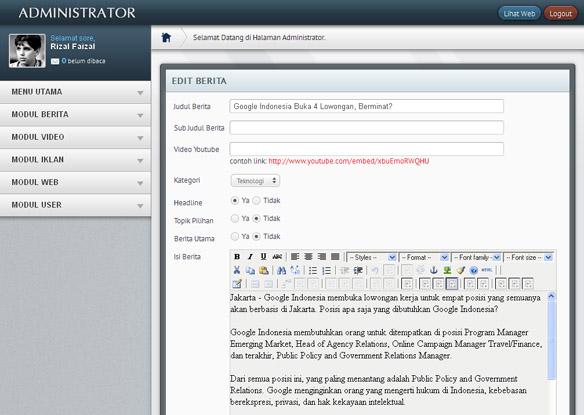Click the envelope icon for unread messages
Screen dimensions: 584x415
[55, 61]
